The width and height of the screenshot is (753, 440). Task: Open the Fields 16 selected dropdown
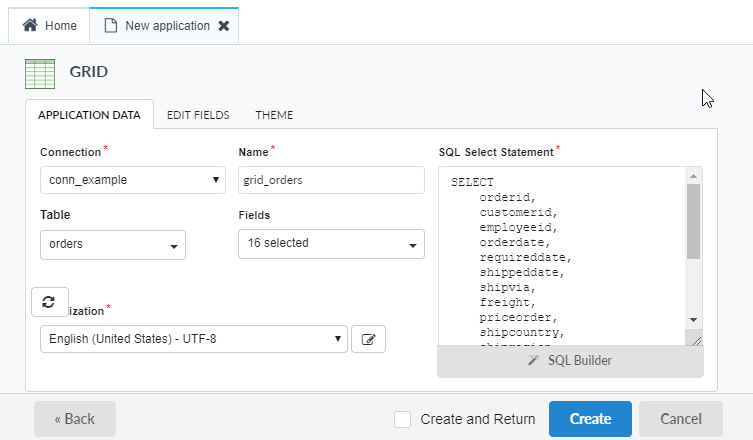[331, 243]
